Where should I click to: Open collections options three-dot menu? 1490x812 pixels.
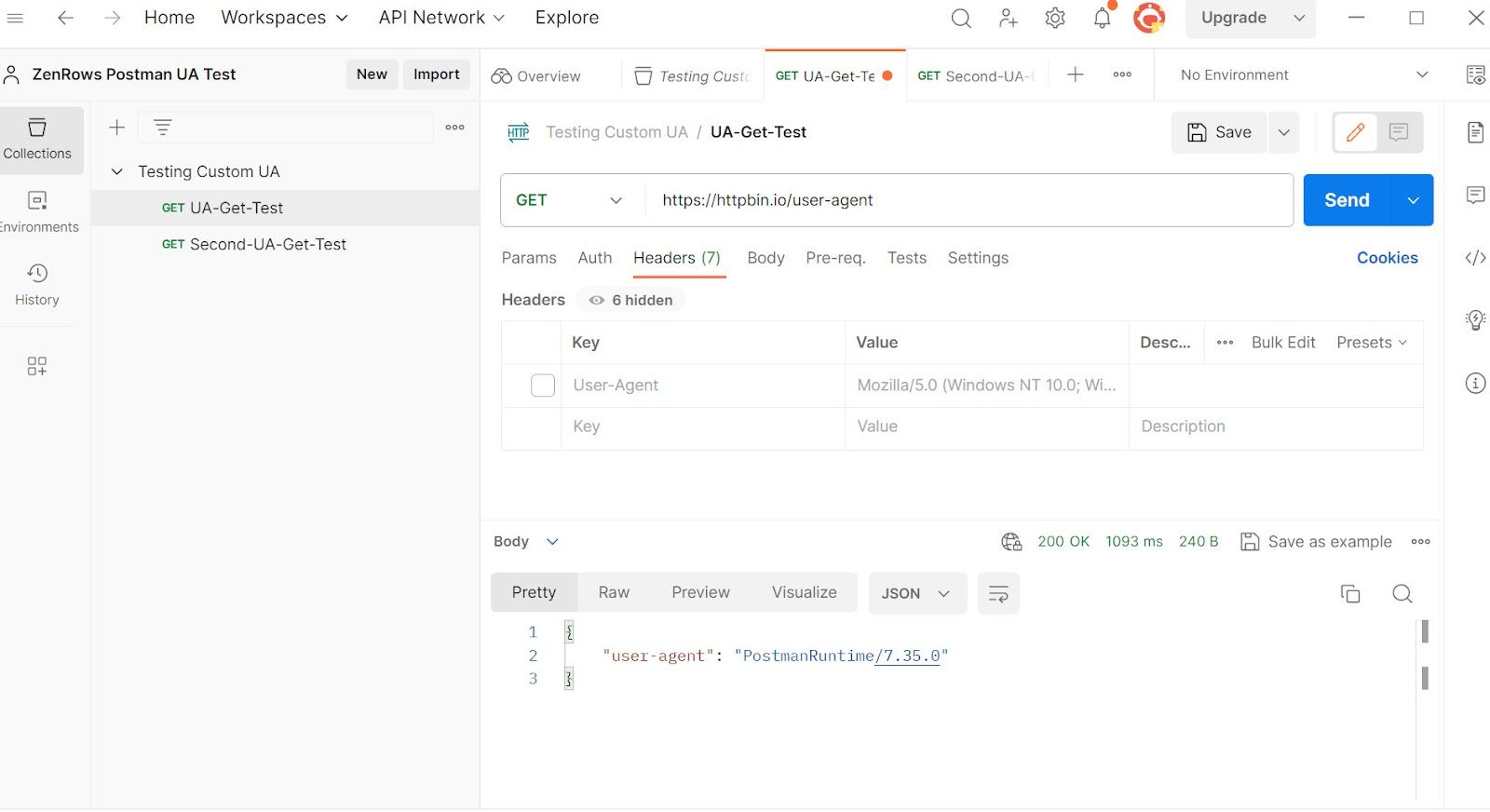pyautogui.click(x=454, y=128)
